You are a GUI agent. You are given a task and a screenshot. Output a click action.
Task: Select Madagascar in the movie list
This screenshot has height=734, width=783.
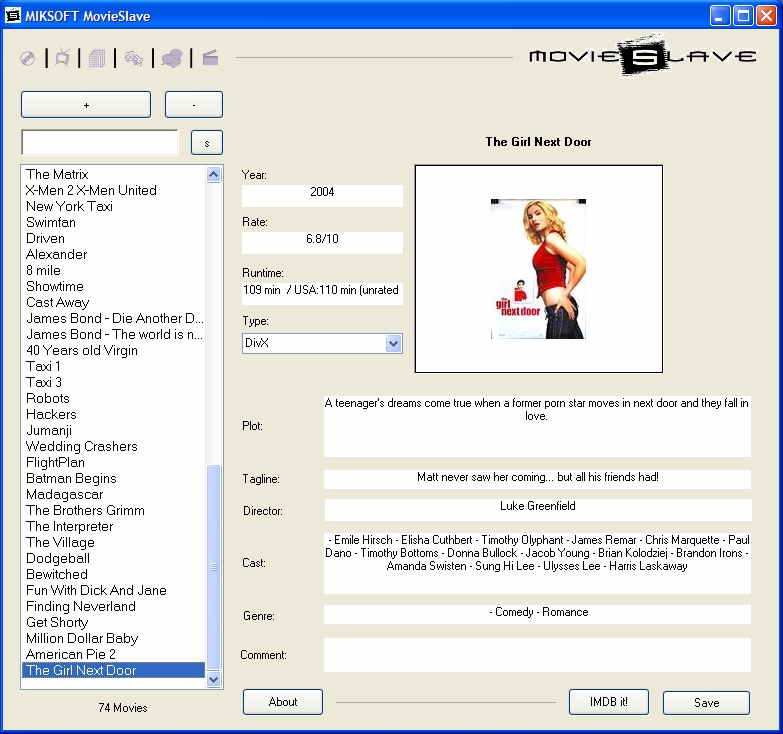114,494
